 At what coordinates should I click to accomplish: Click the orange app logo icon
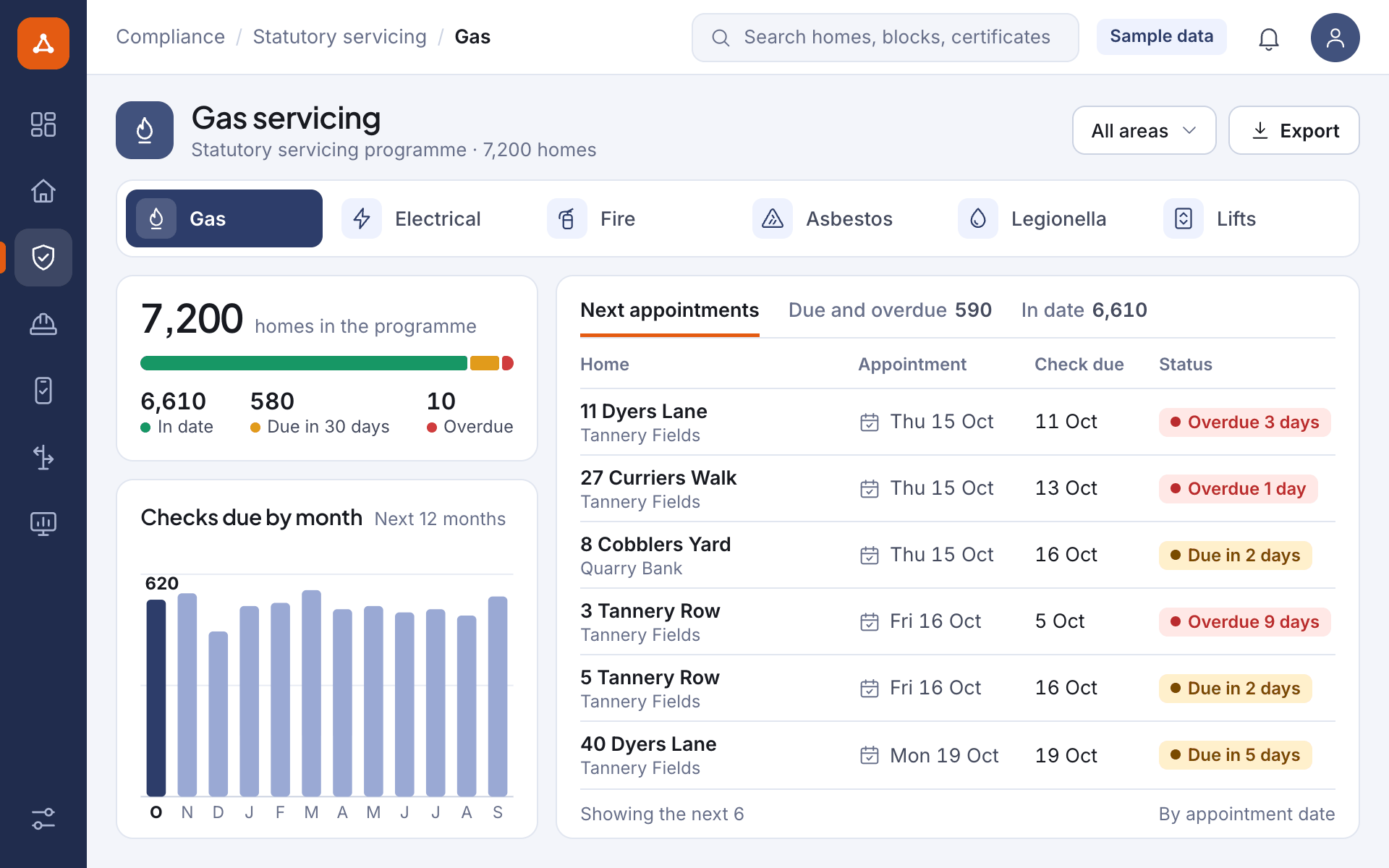point(43,43)
